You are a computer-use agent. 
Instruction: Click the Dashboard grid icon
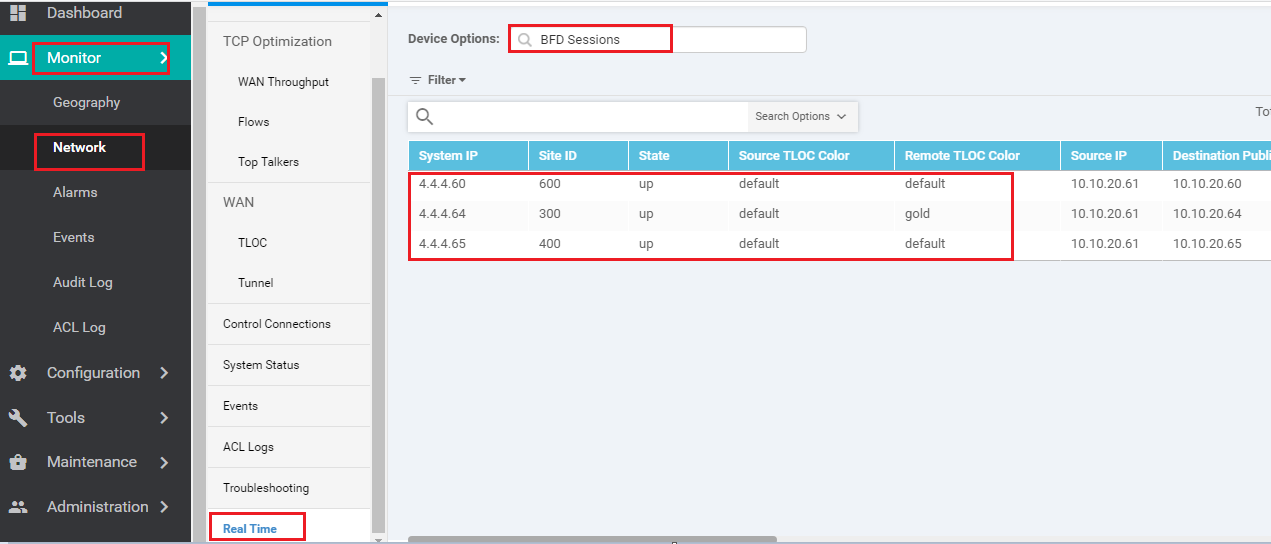tap(17, 13)
